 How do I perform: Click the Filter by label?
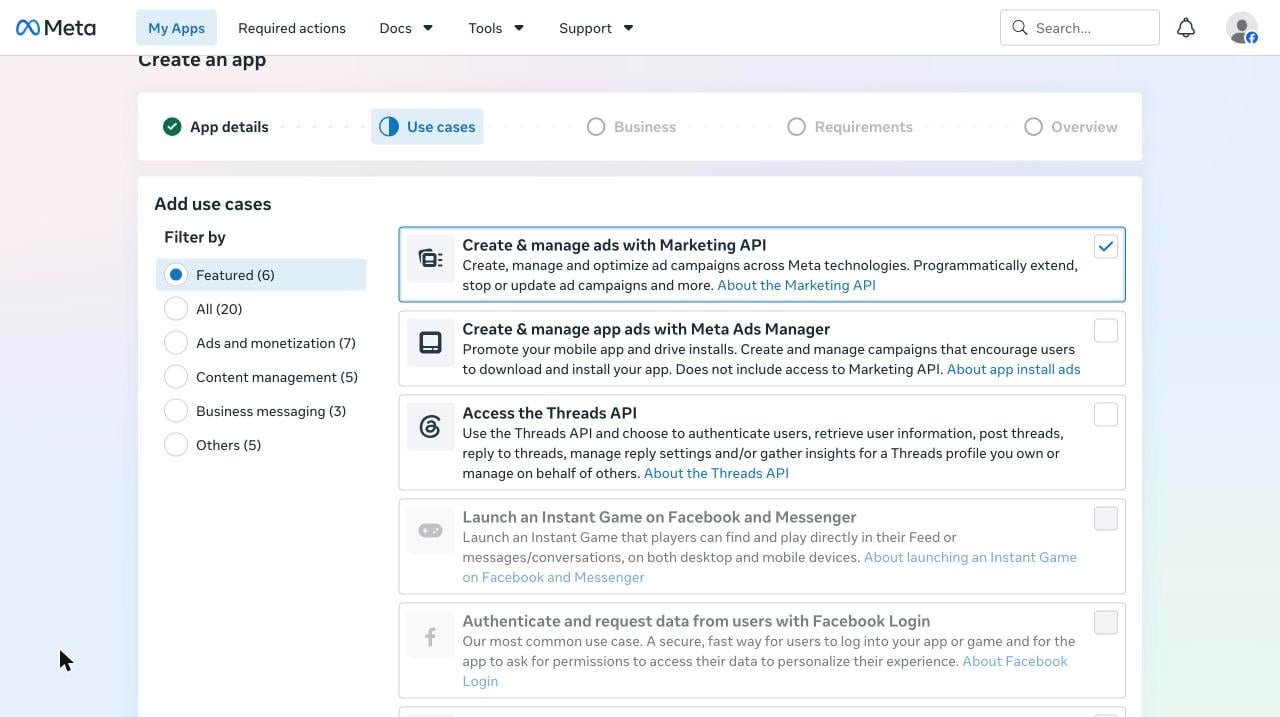(x=195, y=237)
